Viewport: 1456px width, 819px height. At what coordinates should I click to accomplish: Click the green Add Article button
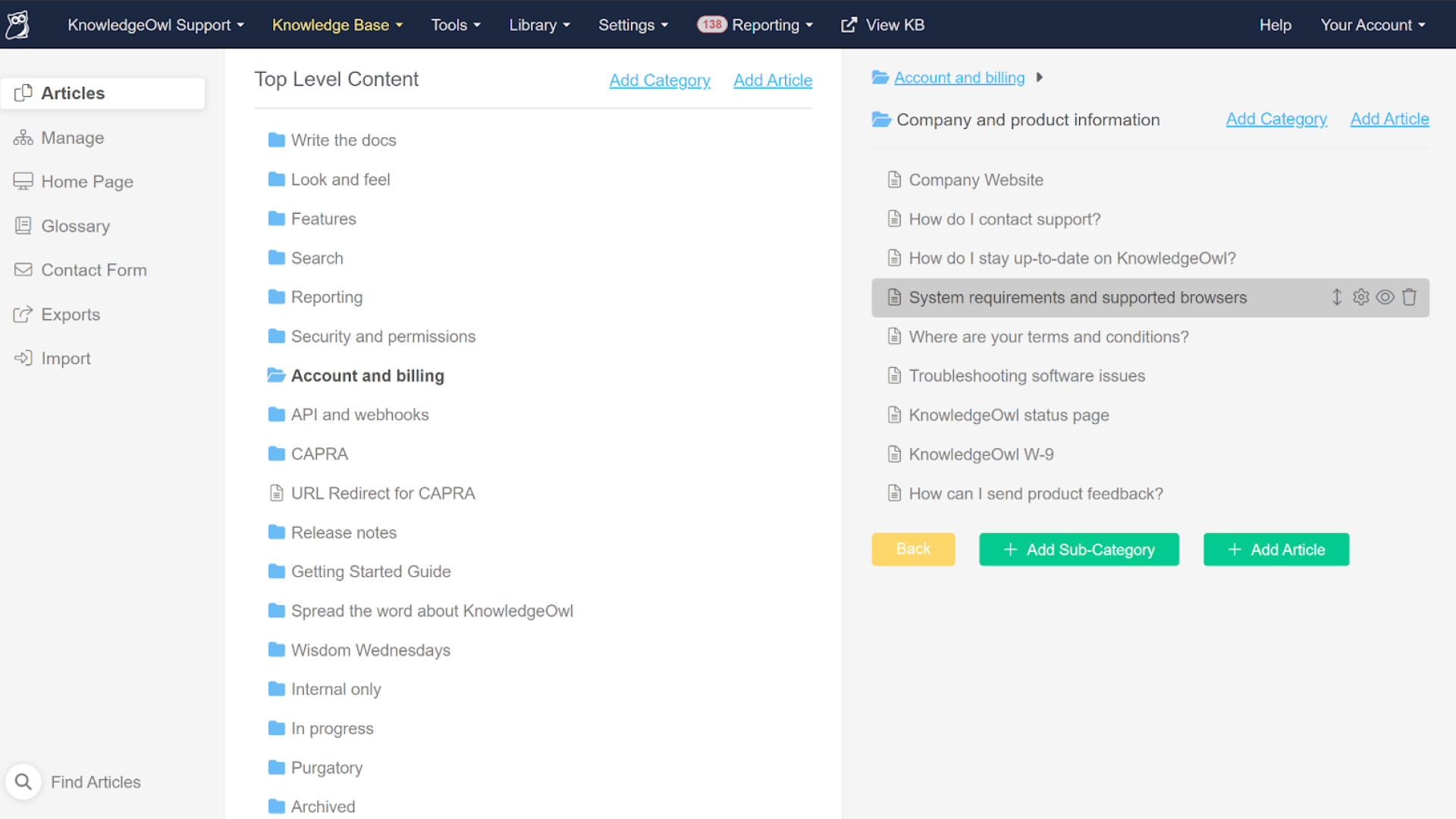point(1276,549)
